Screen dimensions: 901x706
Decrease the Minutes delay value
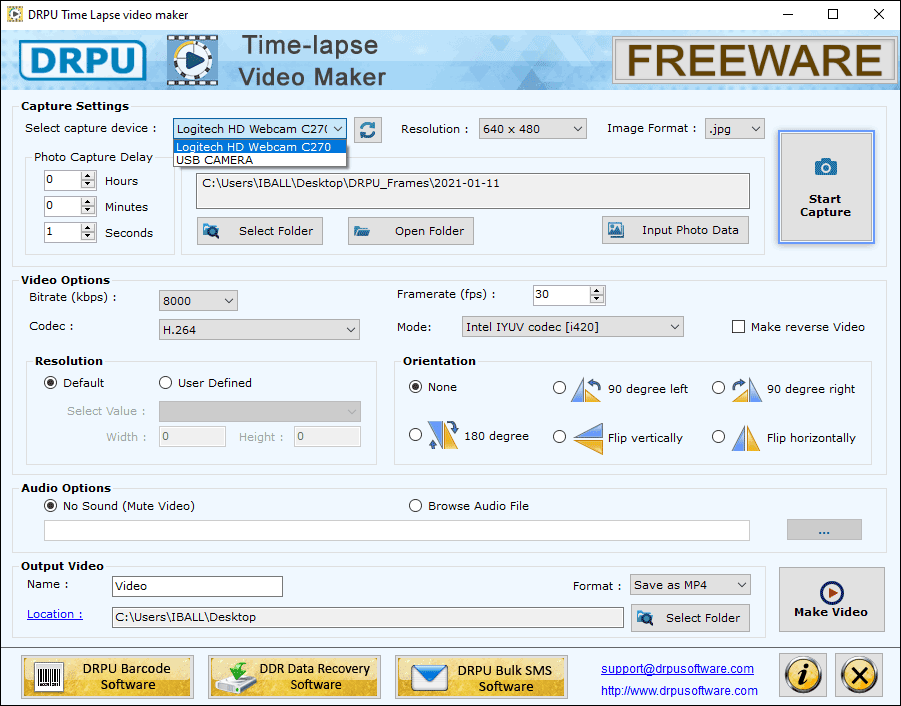point(88,210)
